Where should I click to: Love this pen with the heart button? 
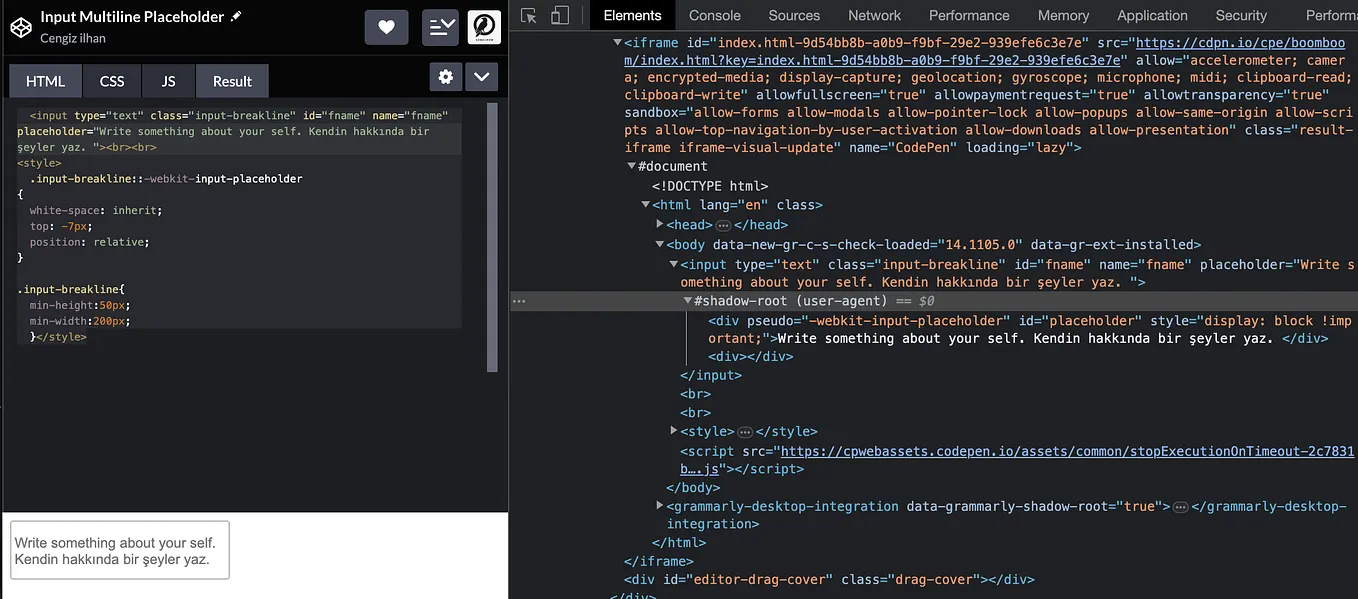386,27
